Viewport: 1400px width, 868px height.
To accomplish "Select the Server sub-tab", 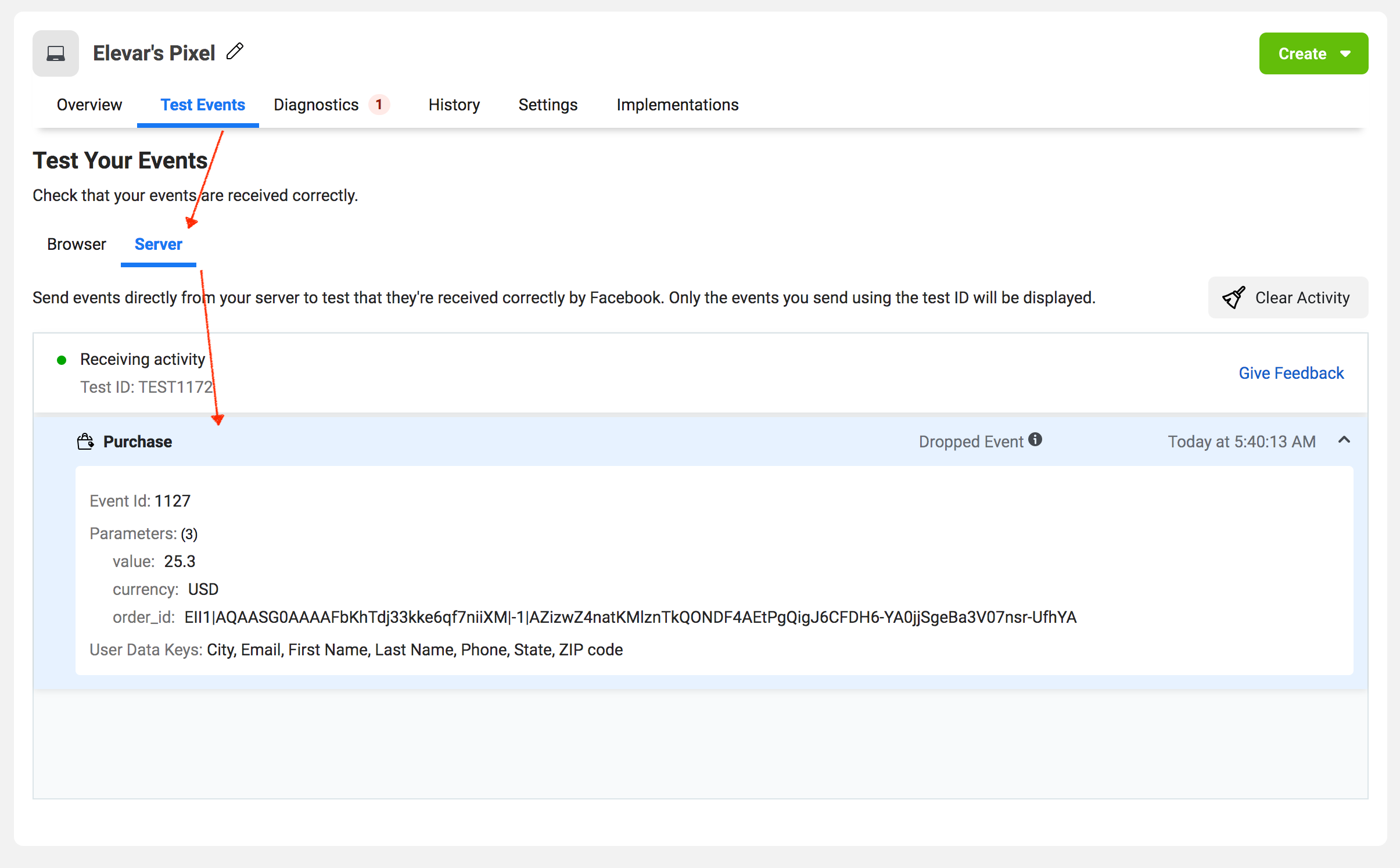I will (158, 244).
